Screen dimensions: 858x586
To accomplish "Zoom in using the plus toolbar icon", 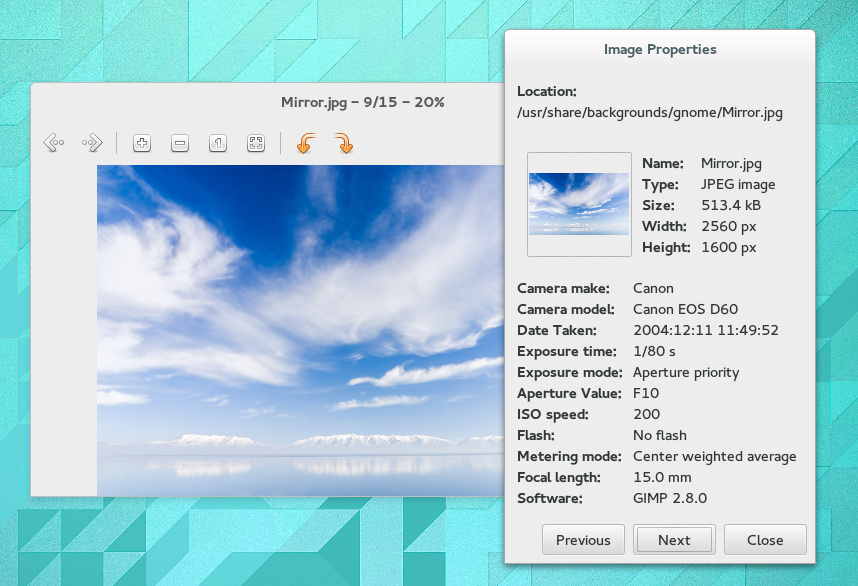I will (x=142, y=143).
